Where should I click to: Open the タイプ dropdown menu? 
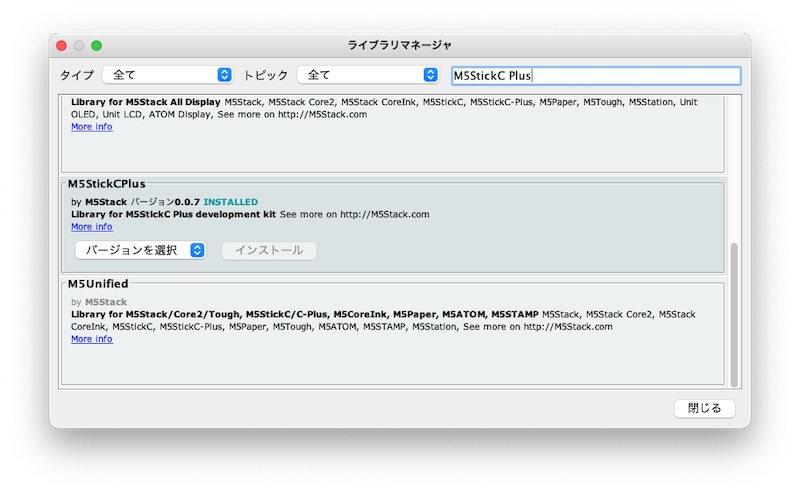[169, 75]
